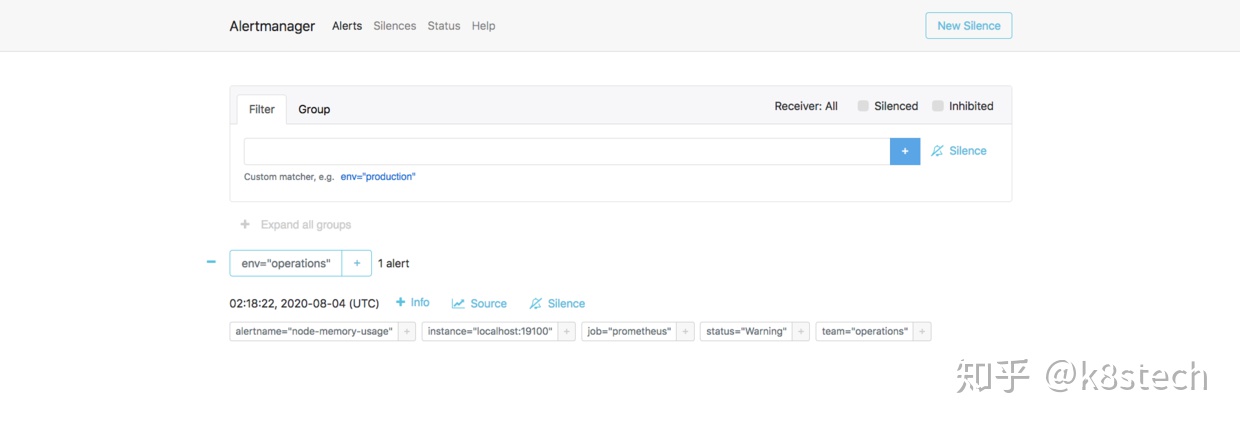Click the New Silence button

coord(969,26)
